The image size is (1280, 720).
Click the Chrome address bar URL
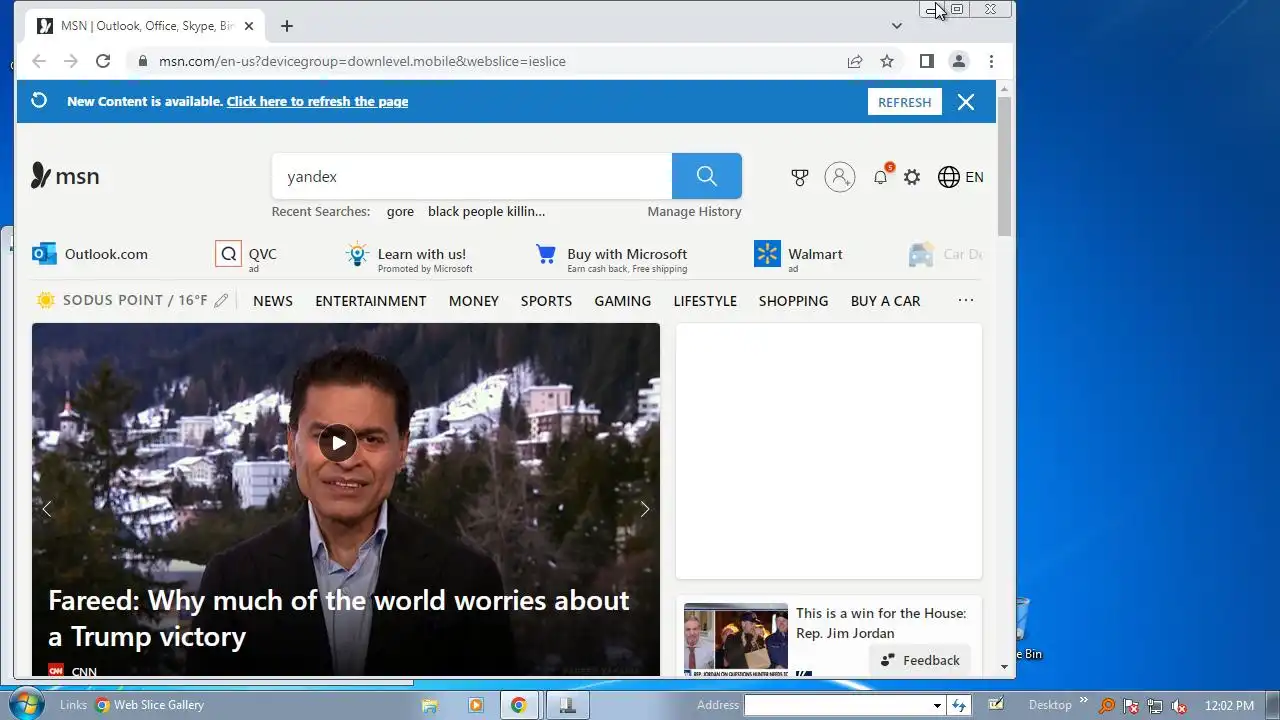pyautogui.click(x=362, y=61)
